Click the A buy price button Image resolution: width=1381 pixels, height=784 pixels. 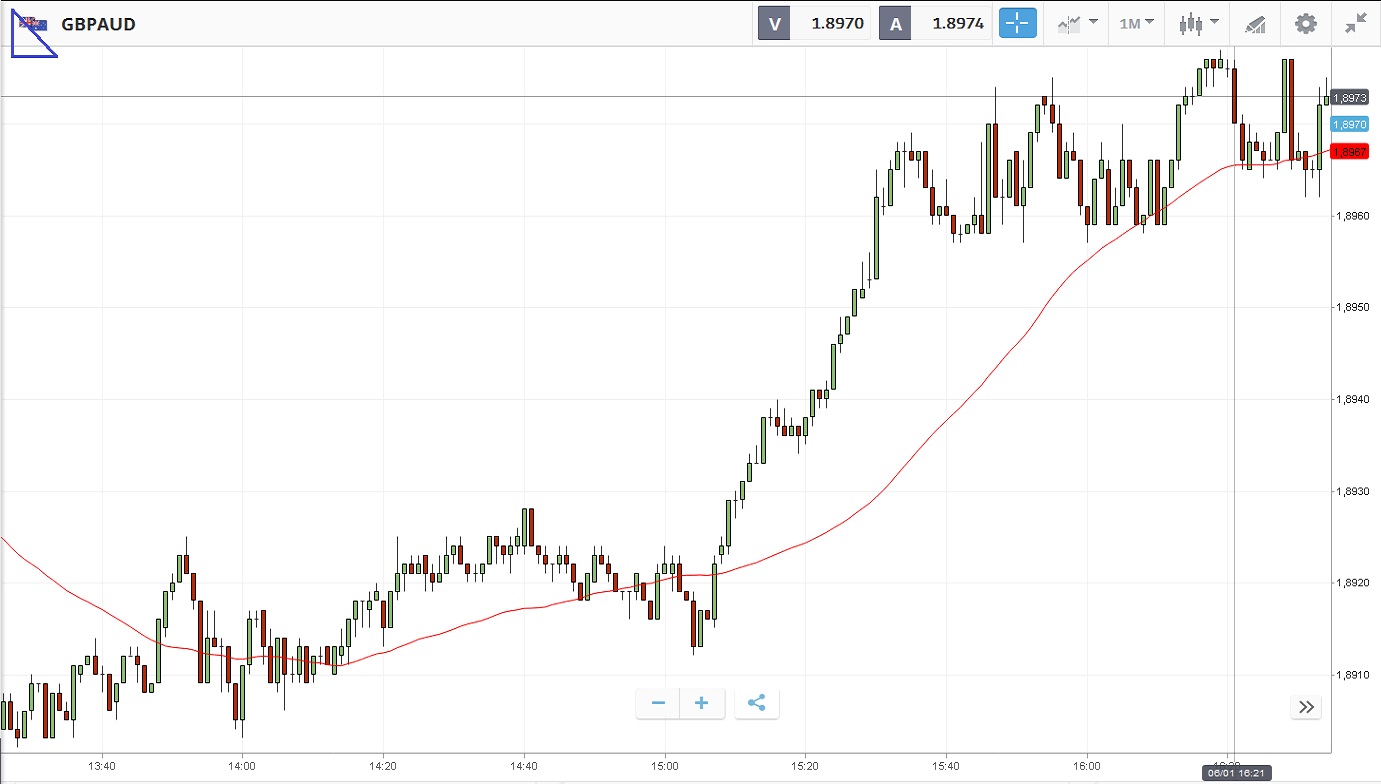[935, 24]
